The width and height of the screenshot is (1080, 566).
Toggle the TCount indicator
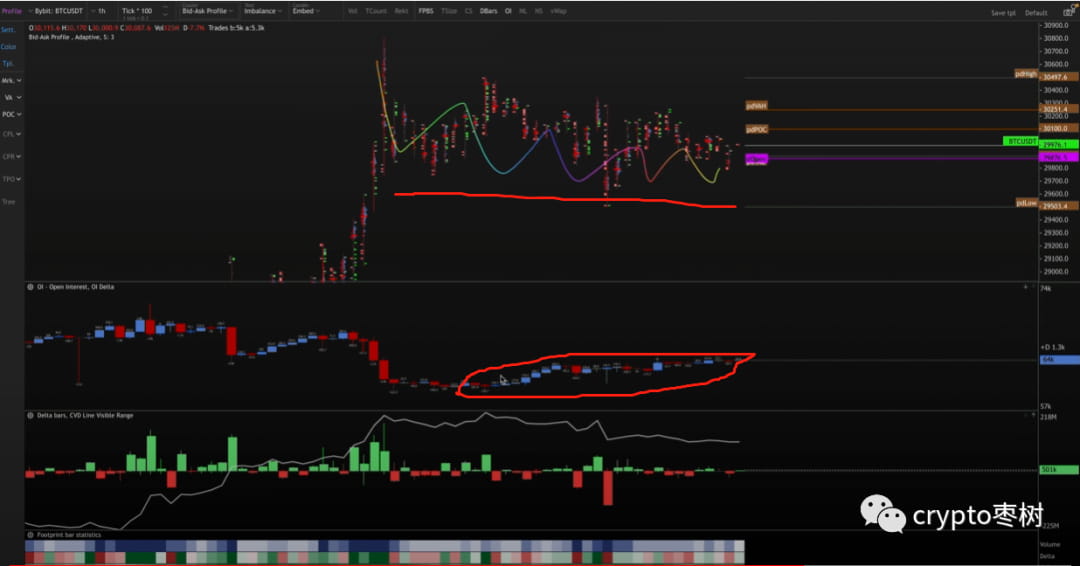[x=376, y=11]
